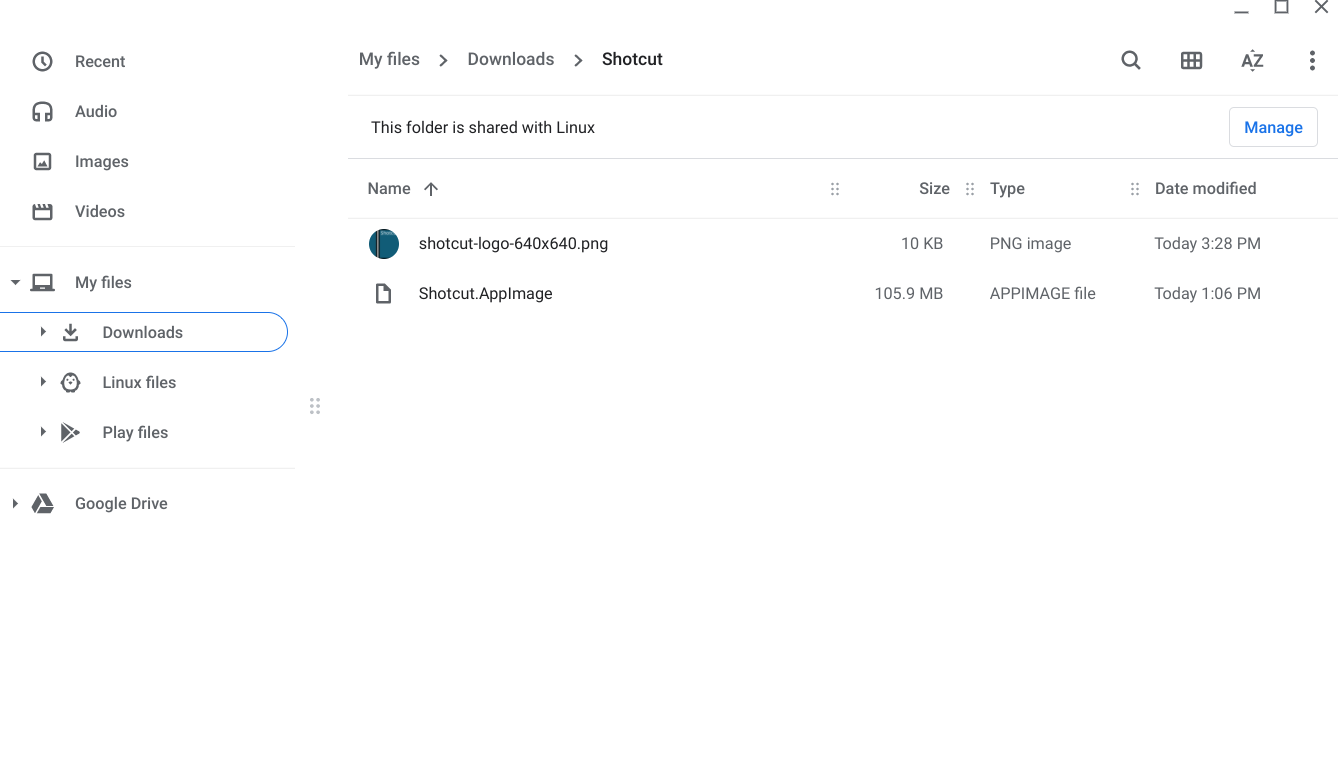Viewport: 1338px width, 784px height.
Task: Close the Files window
Action: 1321,7
